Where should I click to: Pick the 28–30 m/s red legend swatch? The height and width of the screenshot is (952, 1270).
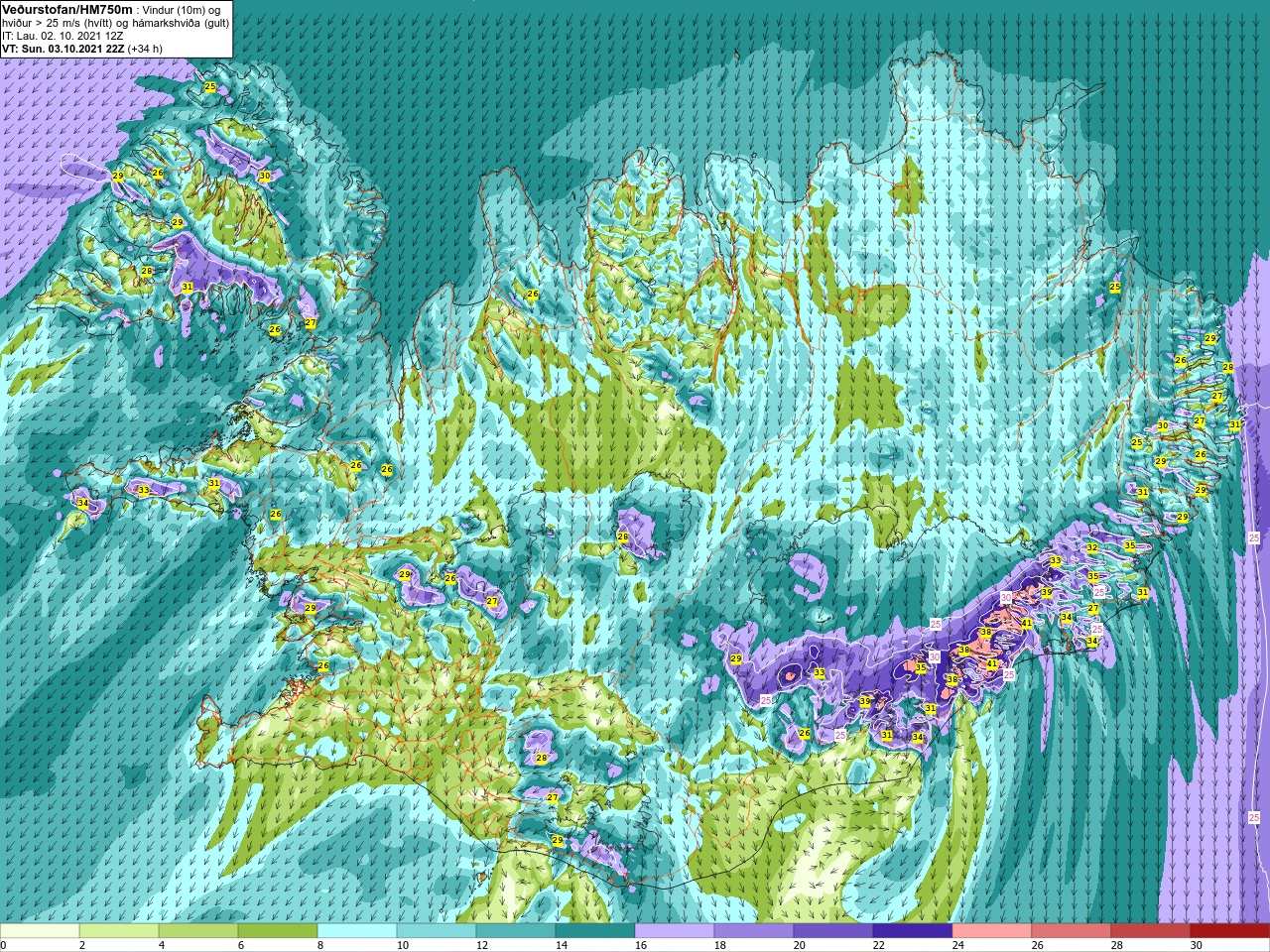click(x=1151, y=931)
